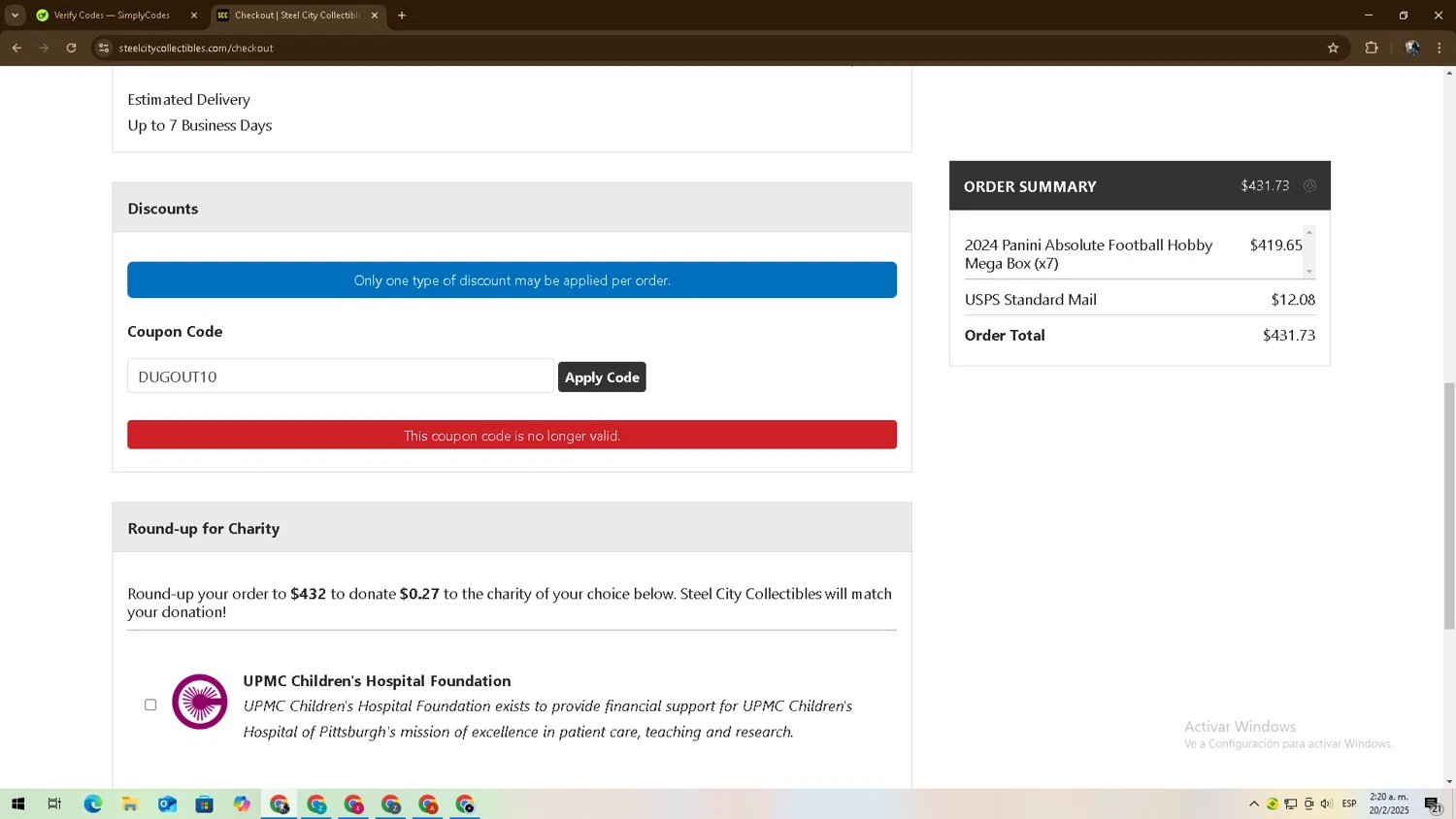Click 'This coupon code is no longer valid' banner
The image size is (1456, 819).
click(x=512, y=435)
